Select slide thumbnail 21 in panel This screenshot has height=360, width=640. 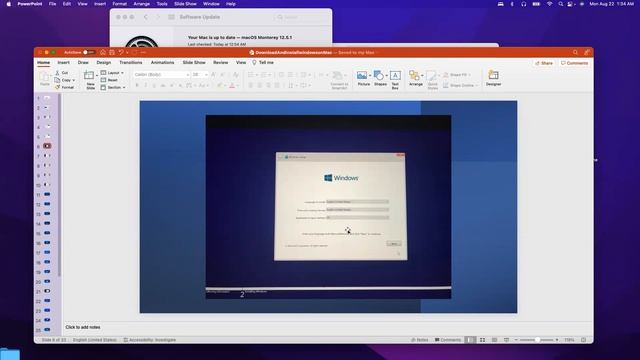point(47,291)
